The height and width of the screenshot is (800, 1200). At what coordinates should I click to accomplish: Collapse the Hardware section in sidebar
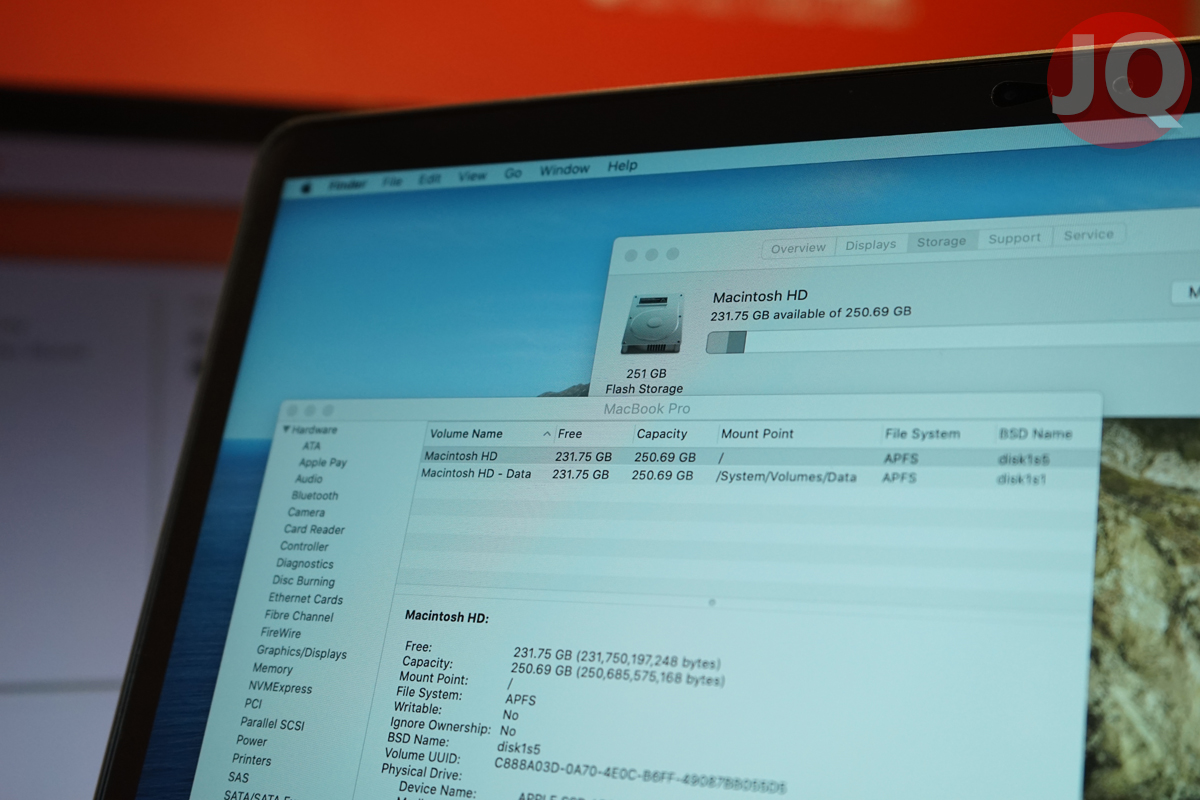tap(287, 430)
